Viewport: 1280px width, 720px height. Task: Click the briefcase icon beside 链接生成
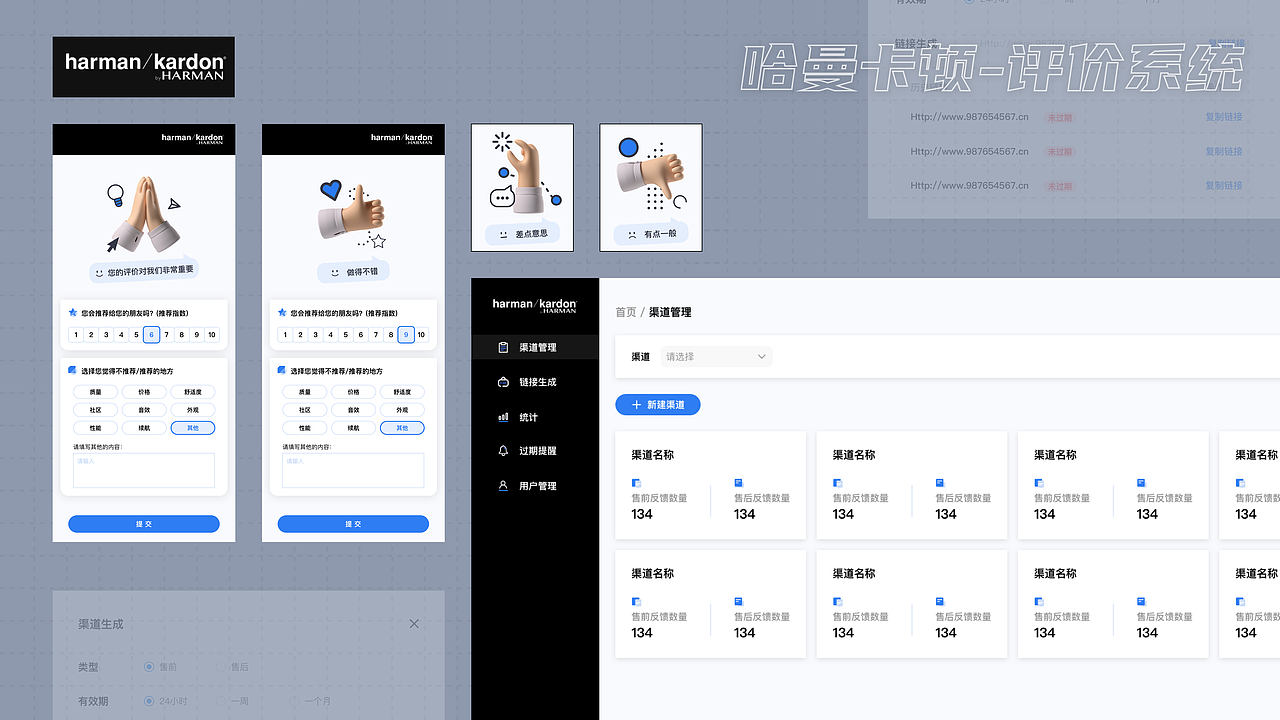pyautogui.click(x=503, y=382)
